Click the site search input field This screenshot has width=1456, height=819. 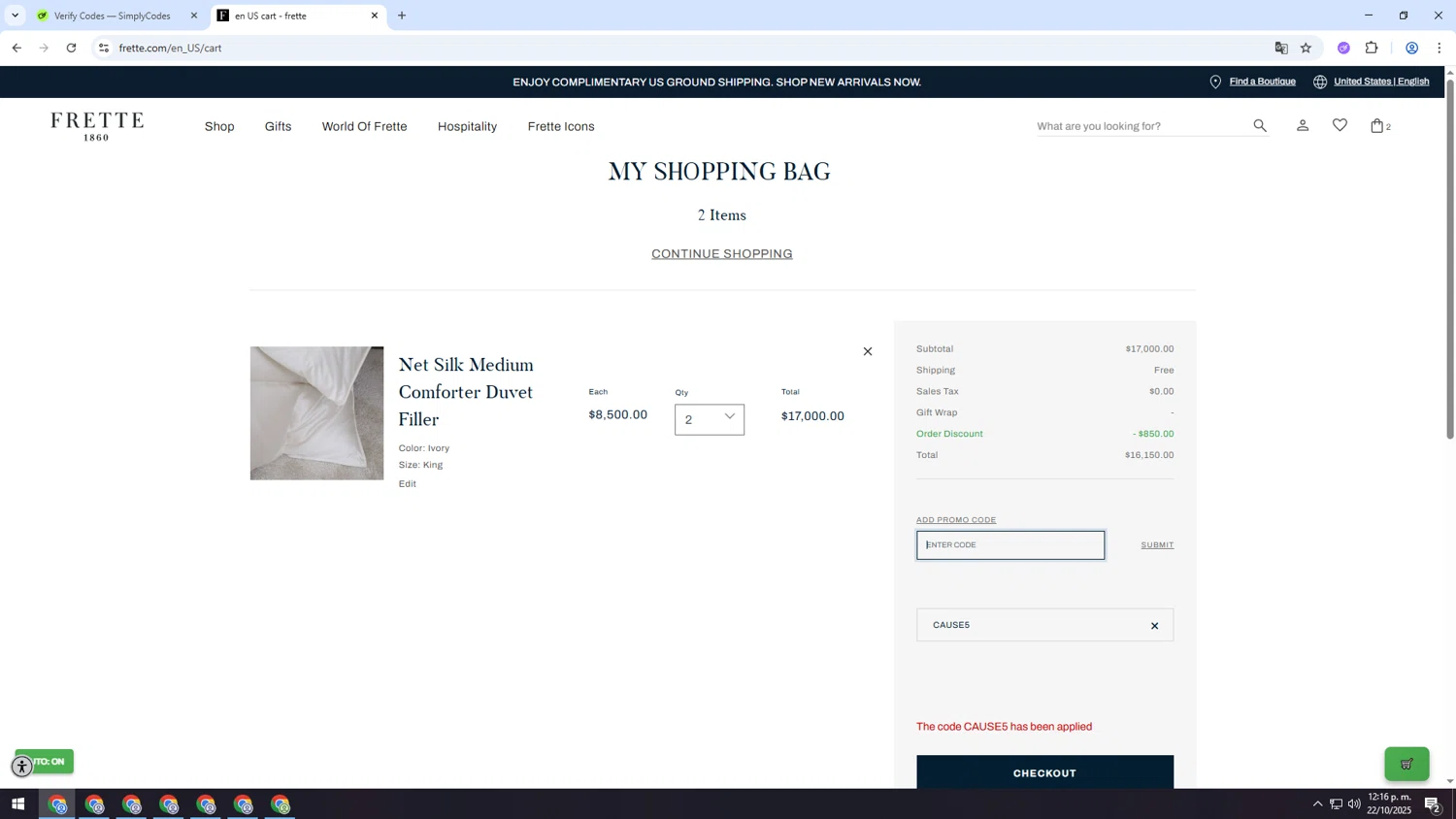click(1141, 126)
